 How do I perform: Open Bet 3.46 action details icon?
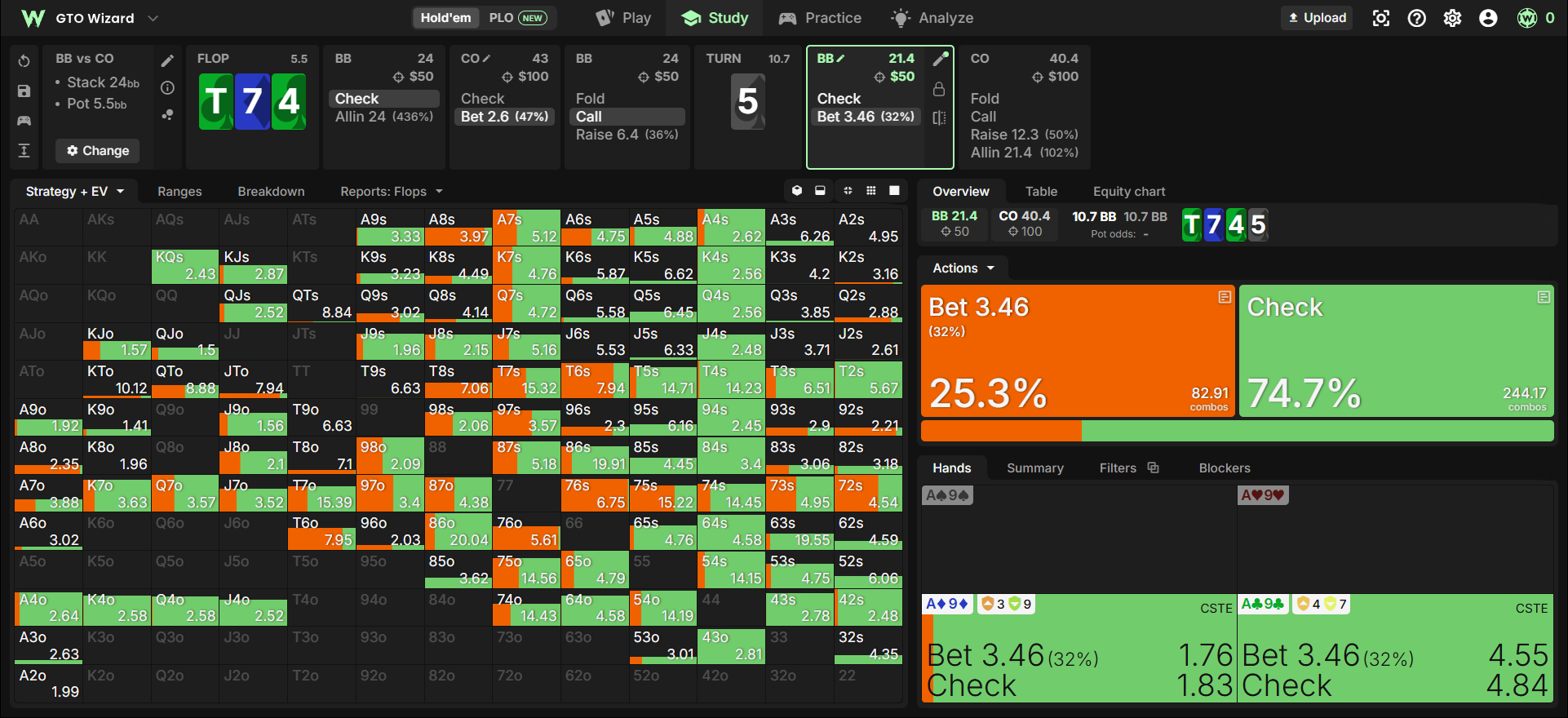click(x=1225, y=297)
